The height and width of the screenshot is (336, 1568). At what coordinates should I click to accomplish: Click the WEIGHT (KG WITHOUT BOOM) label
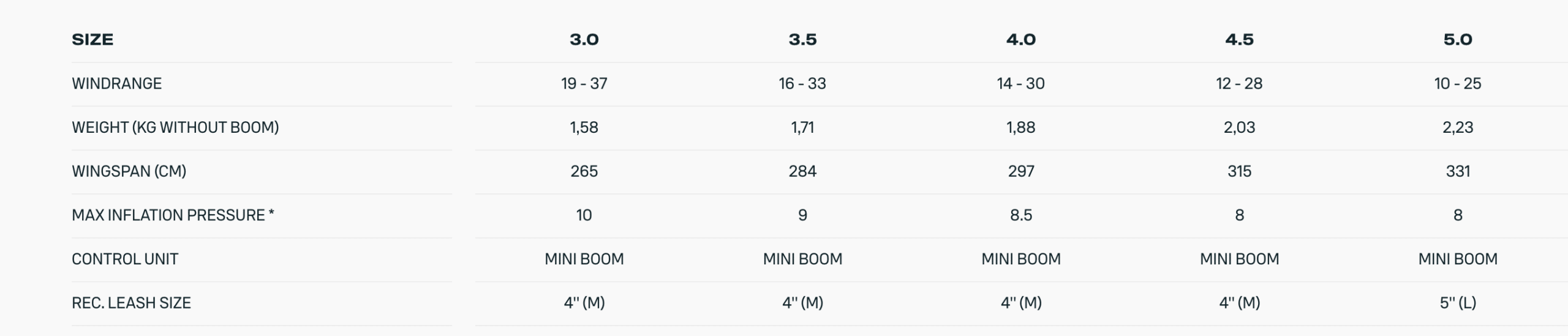175,127
